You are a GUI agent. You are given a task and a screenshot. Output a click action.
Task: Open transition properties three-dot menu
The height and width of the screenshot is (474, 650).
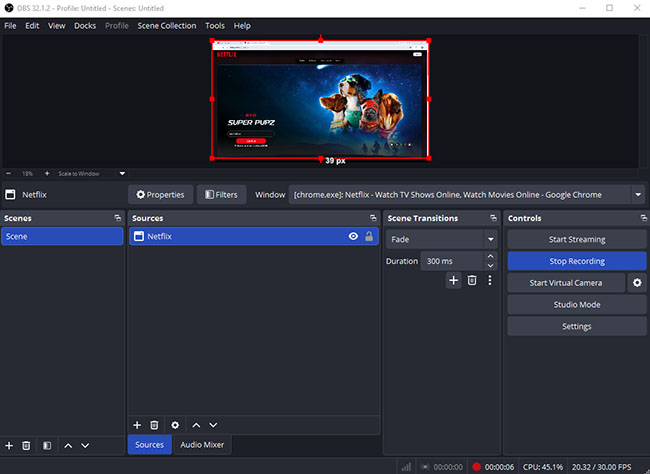pos(490,280)
